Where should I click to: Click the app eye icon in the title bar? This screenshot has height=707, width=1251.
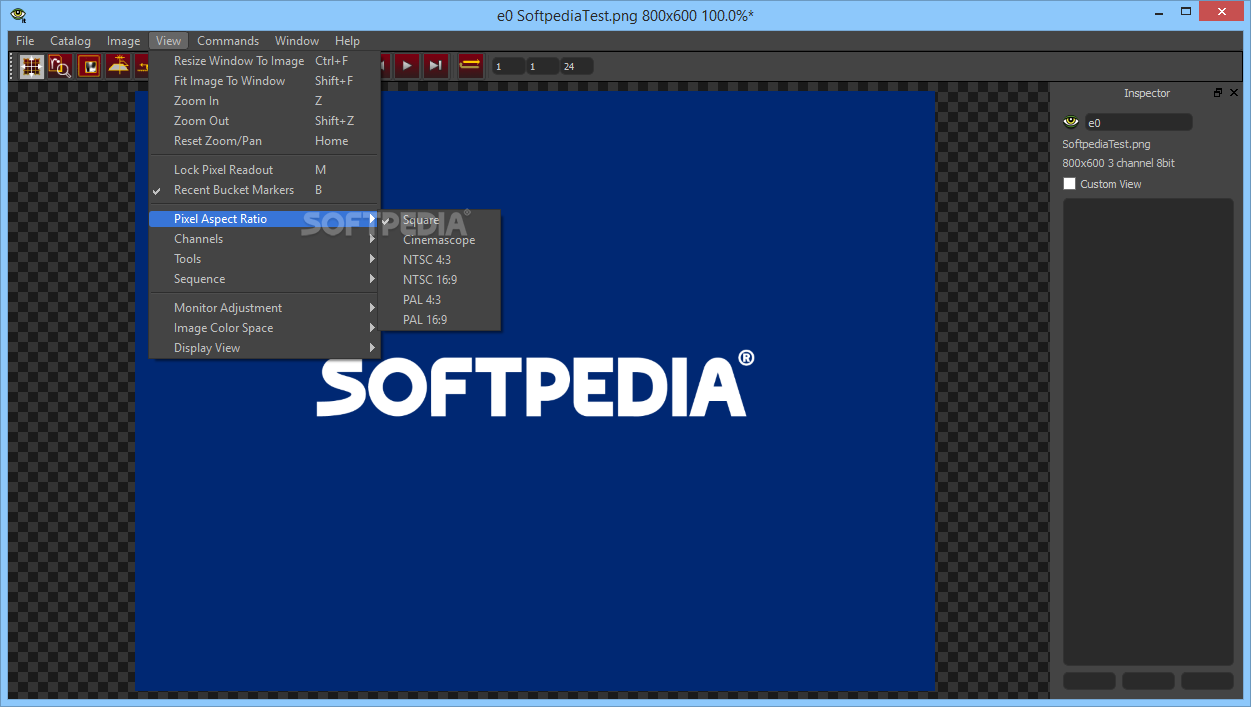coord(17,14)
